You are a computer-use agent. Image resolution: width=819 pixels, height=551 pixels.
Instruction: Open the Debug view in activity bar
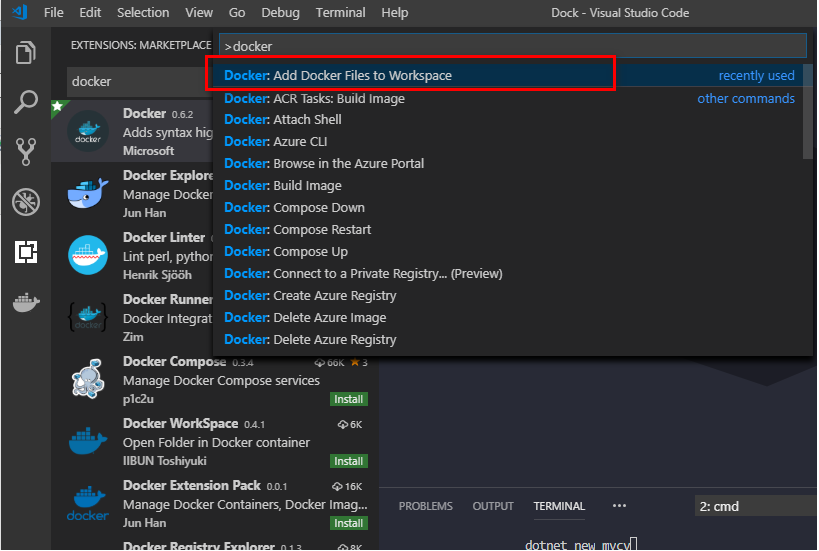tap(26, 202)
